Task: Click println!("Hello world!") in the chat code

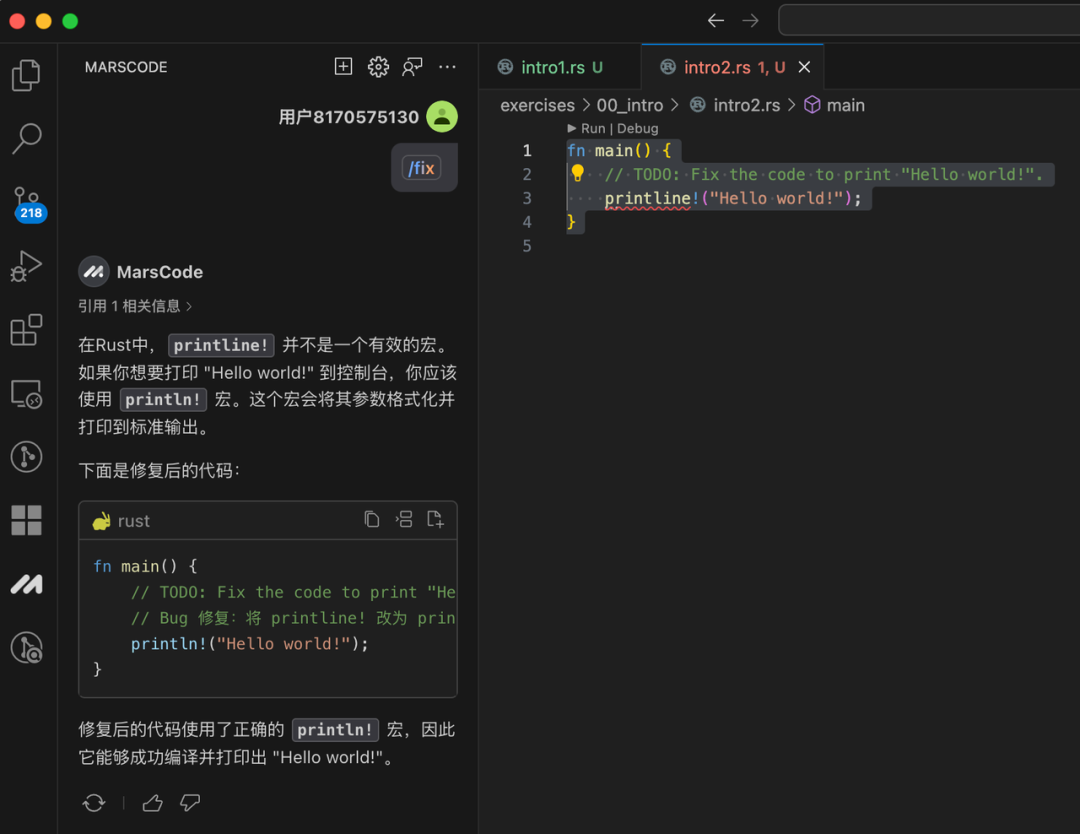Action: (249, 644)
